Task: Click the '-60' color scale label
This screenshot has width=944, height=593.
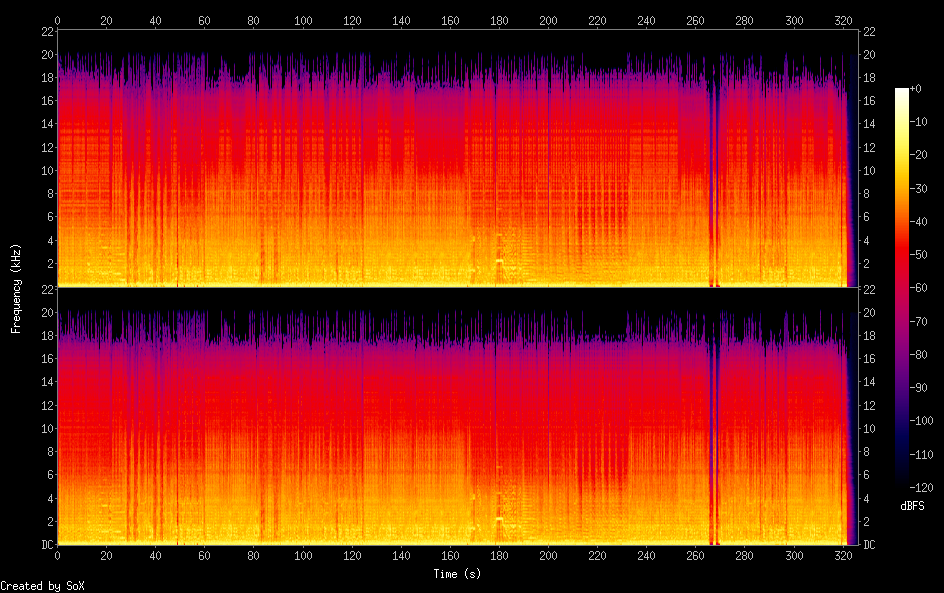Action: (x=919, y=288)
